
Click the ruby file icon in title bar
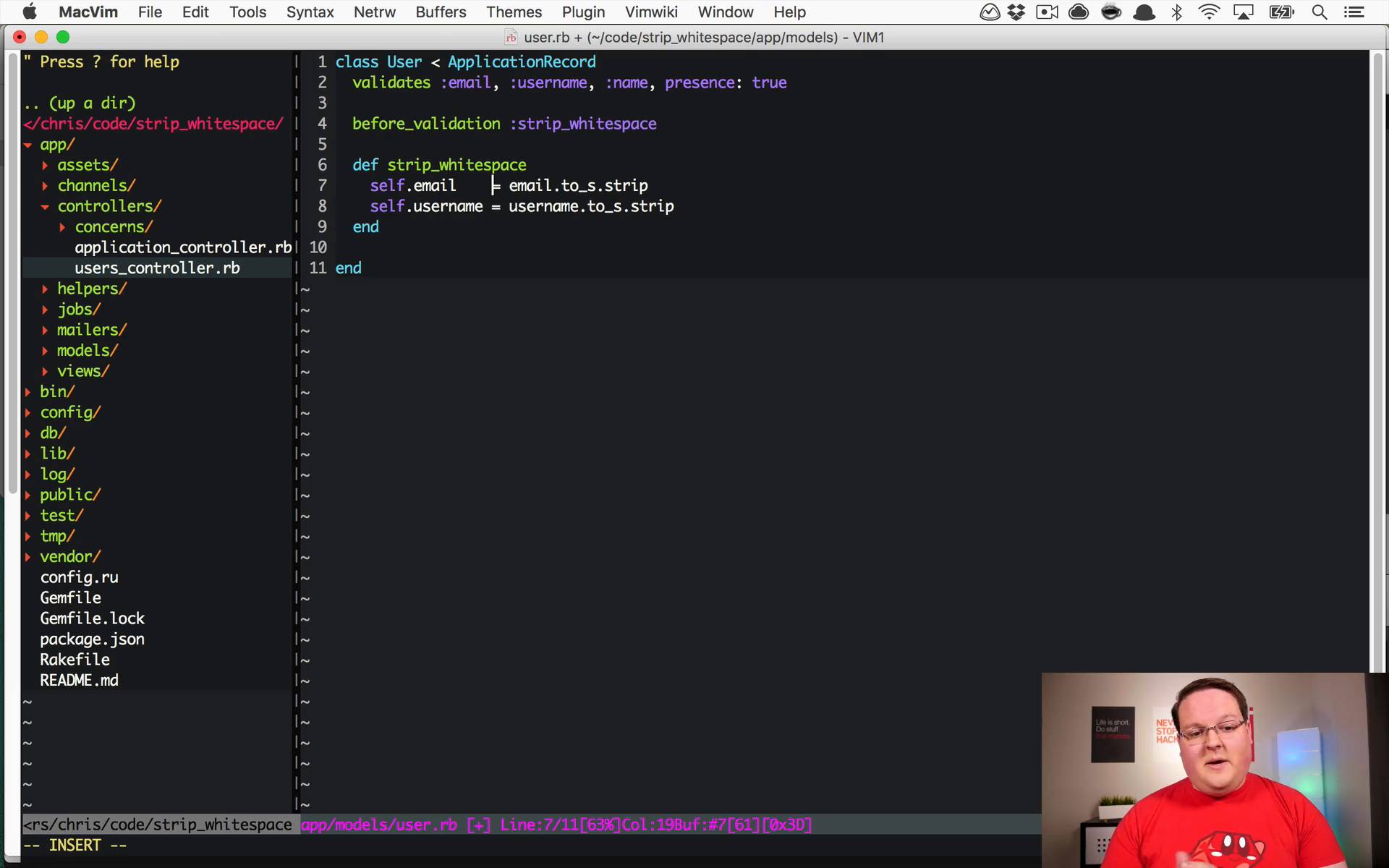pyautogui.click(x=511, y=38)
